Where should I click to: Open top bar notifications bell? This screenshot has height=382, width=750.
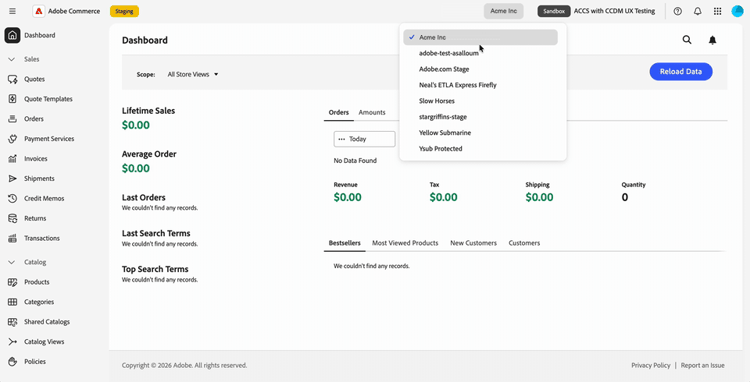(697, 11)
